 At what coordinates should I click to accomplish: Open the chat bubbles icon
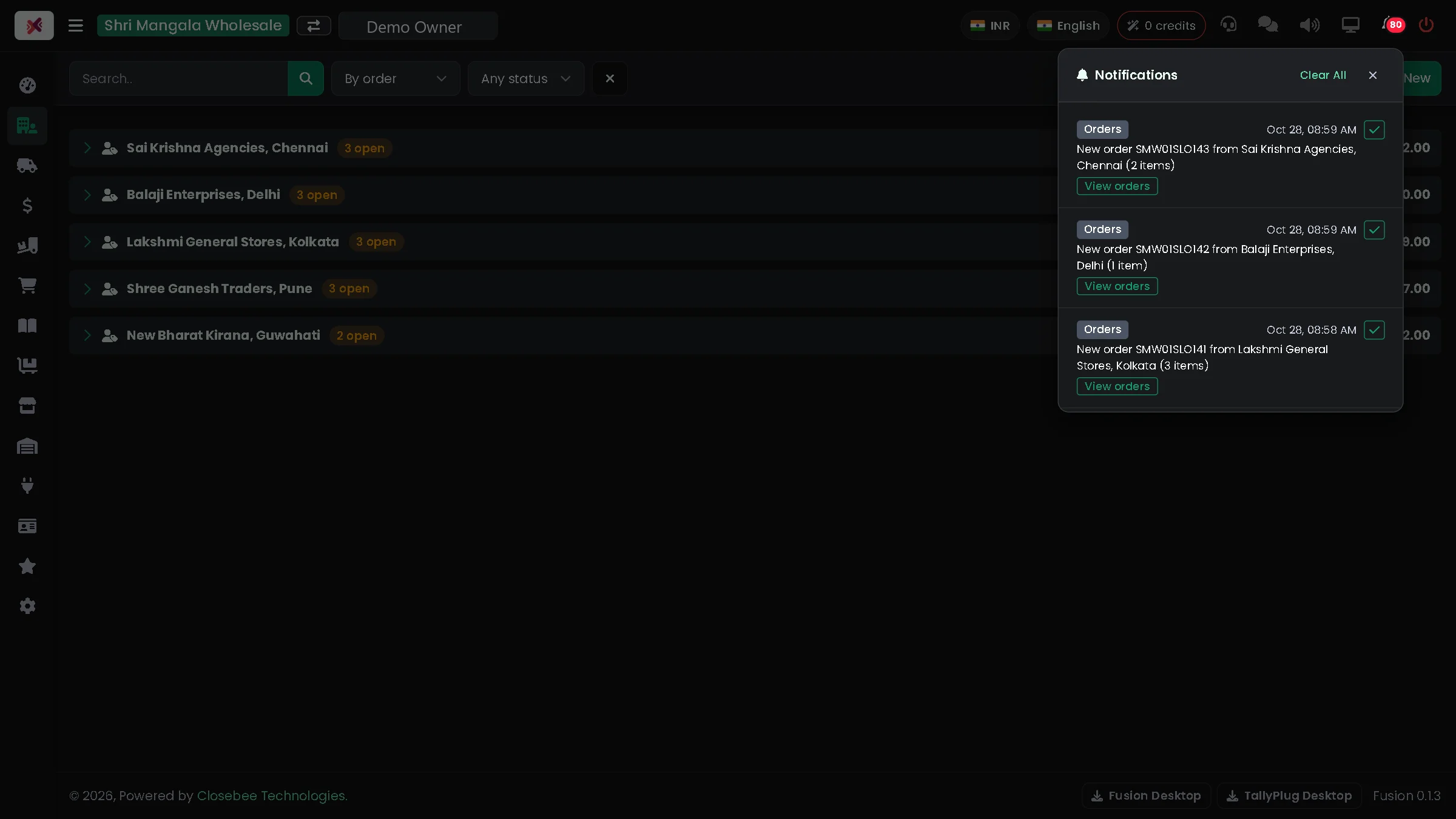coord(1268,25)
